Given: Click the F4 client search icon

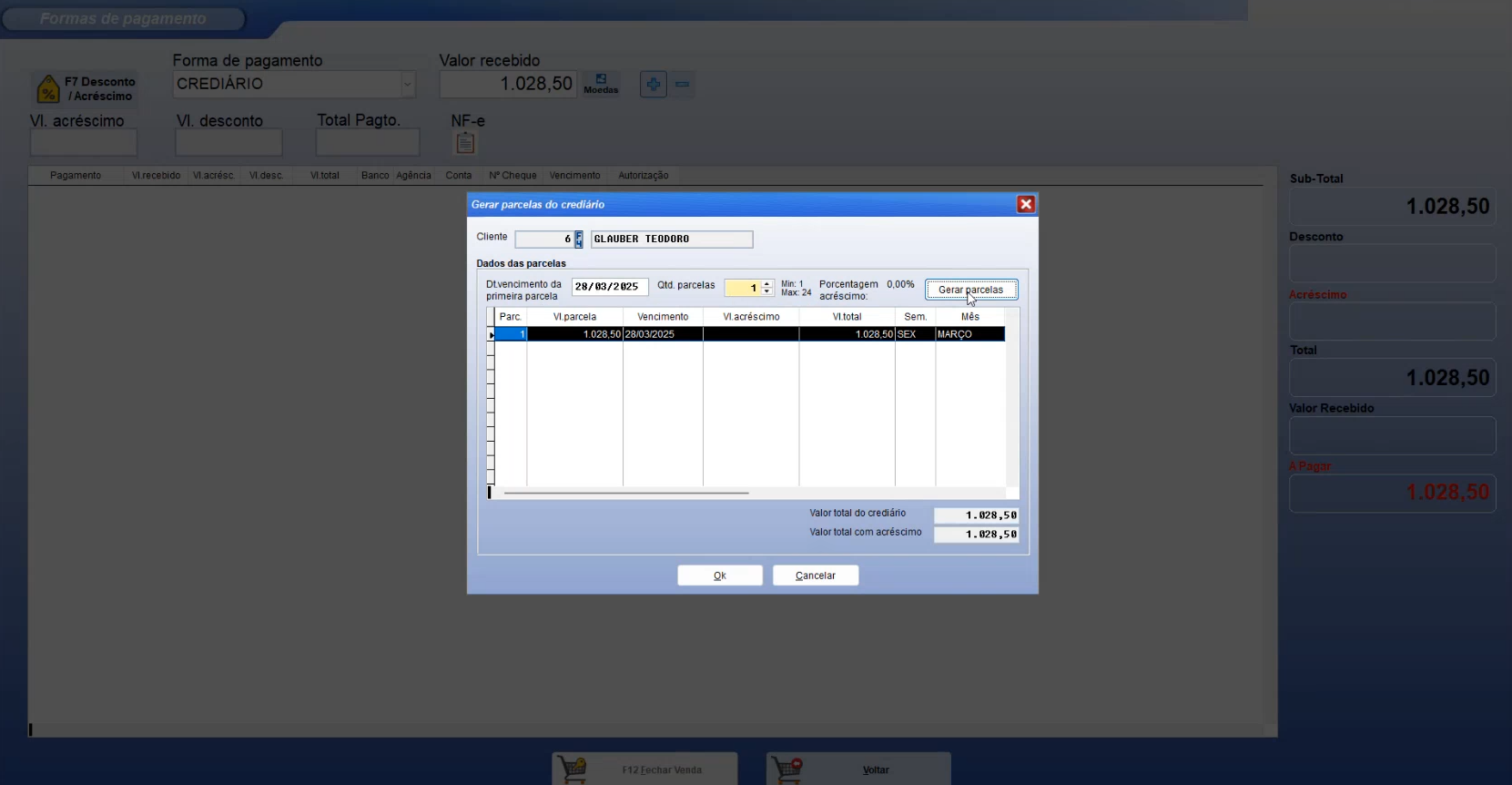Looking at the screenshot, I should coord(578,240).
